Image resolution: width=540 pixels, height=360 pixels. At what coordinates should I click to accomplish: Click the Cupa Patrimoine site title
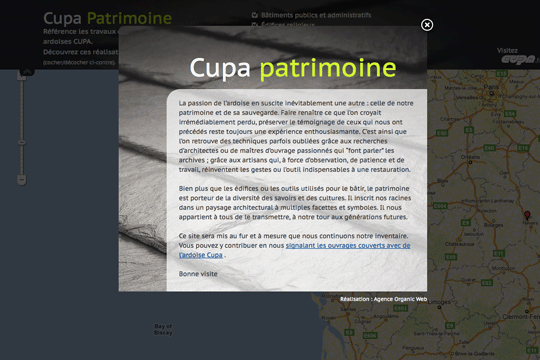tap(107, 18)
